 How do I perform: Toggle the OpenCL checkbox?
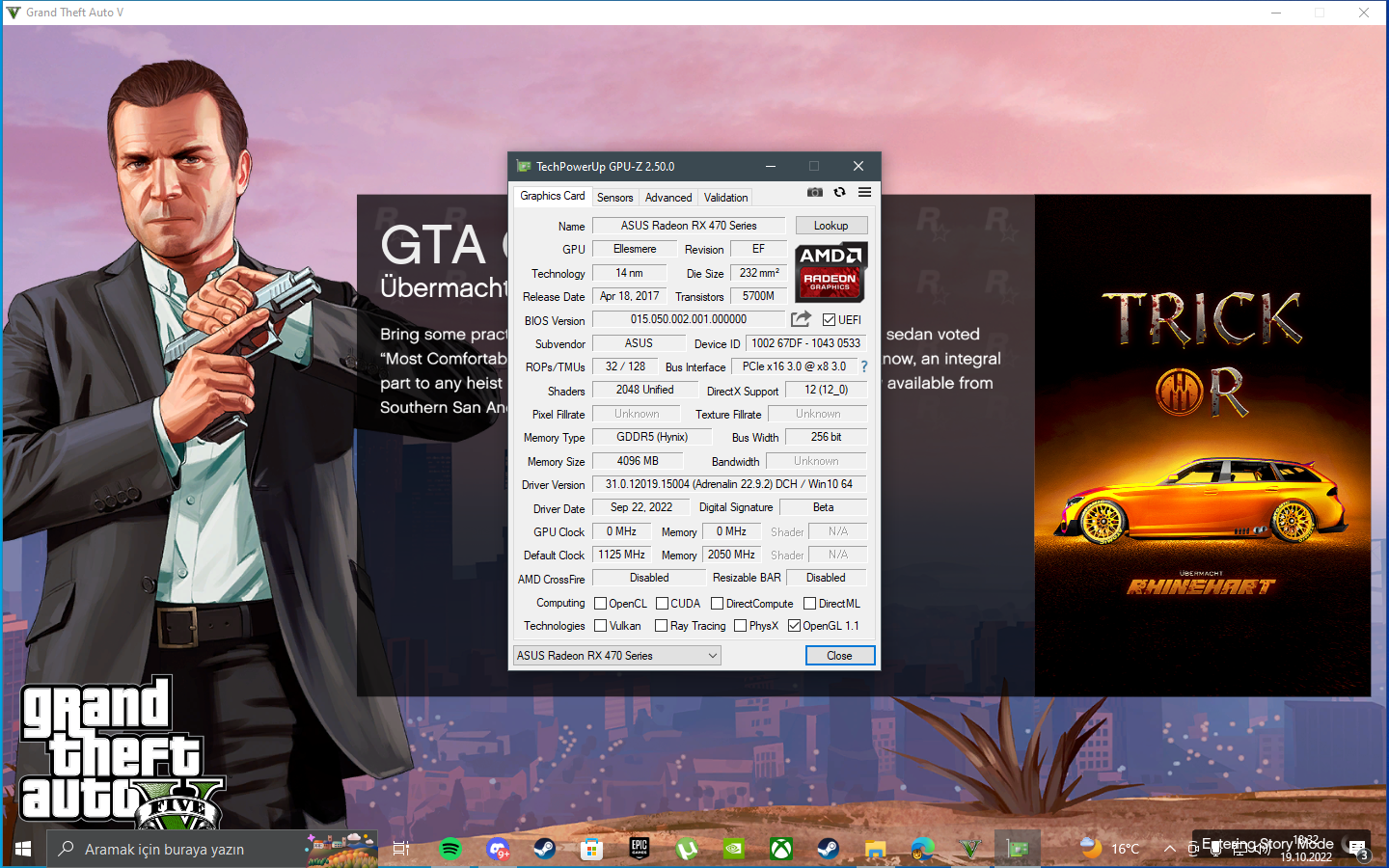[600, 604]
